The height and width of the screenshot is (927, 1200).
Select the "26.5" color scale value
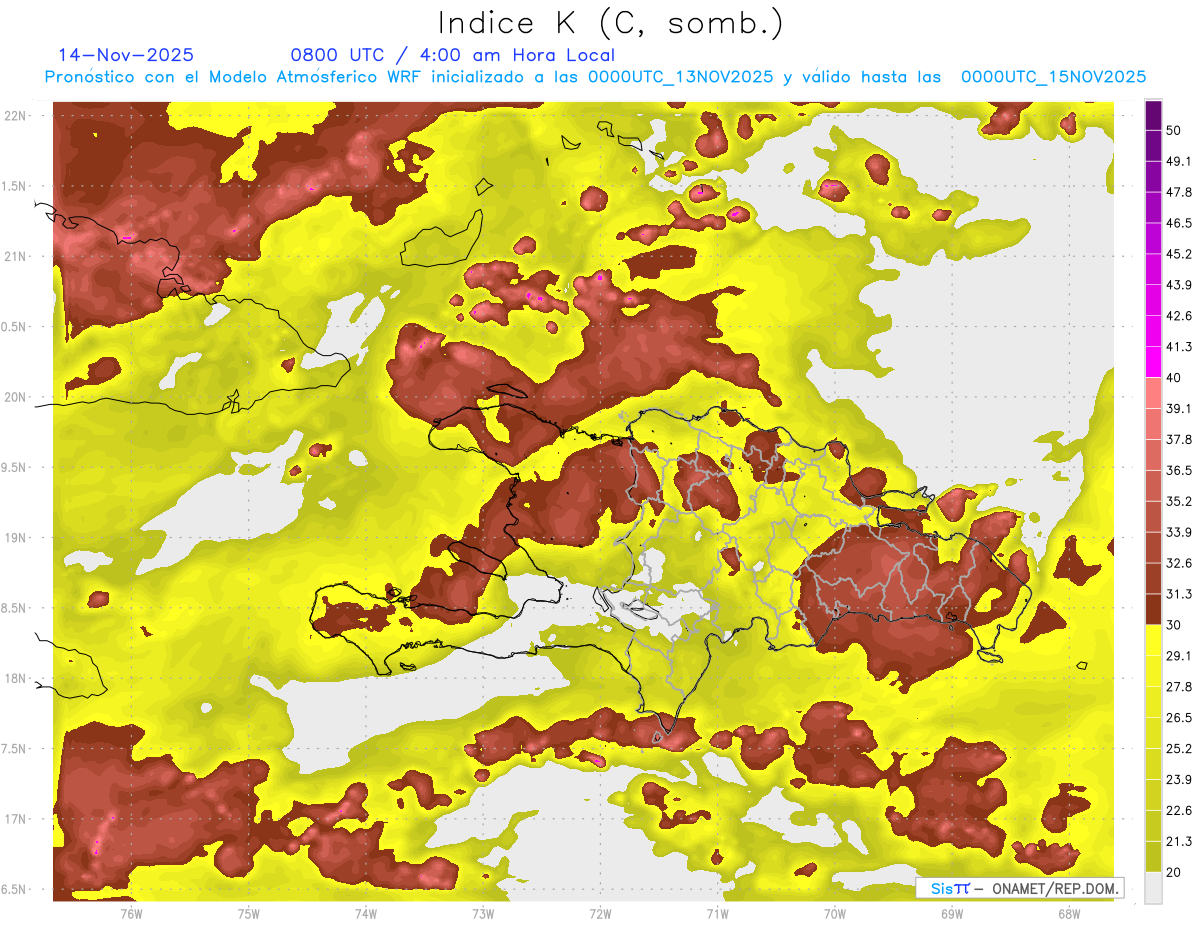pos(1179,717)
